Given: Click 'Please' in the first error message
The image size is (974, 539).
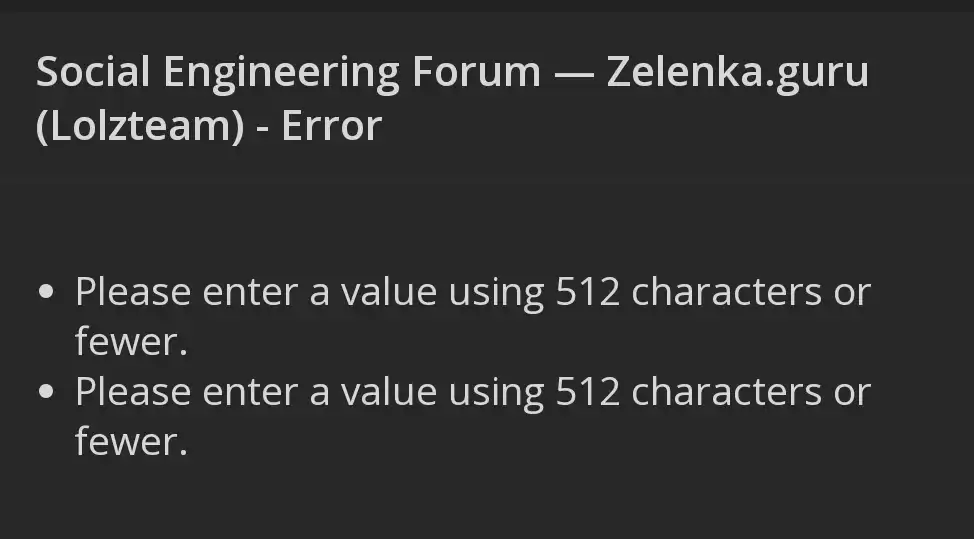Looking at the screenshot, I should pyautogui.click(x=133, y=292).
